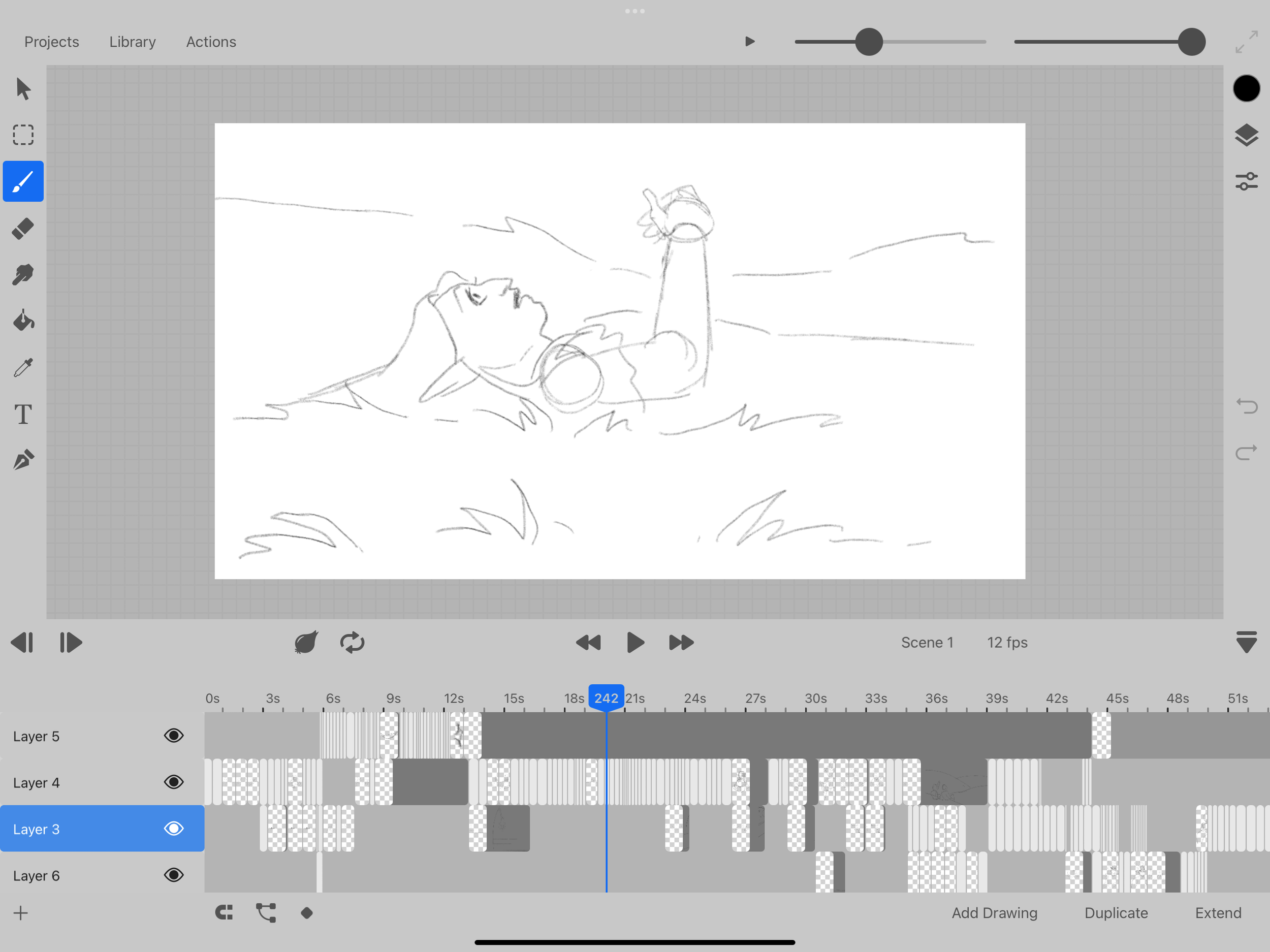Choose the Eyedropper tool
The height and width of the screenshot is (952, 1270).
(x=23, y=367)
